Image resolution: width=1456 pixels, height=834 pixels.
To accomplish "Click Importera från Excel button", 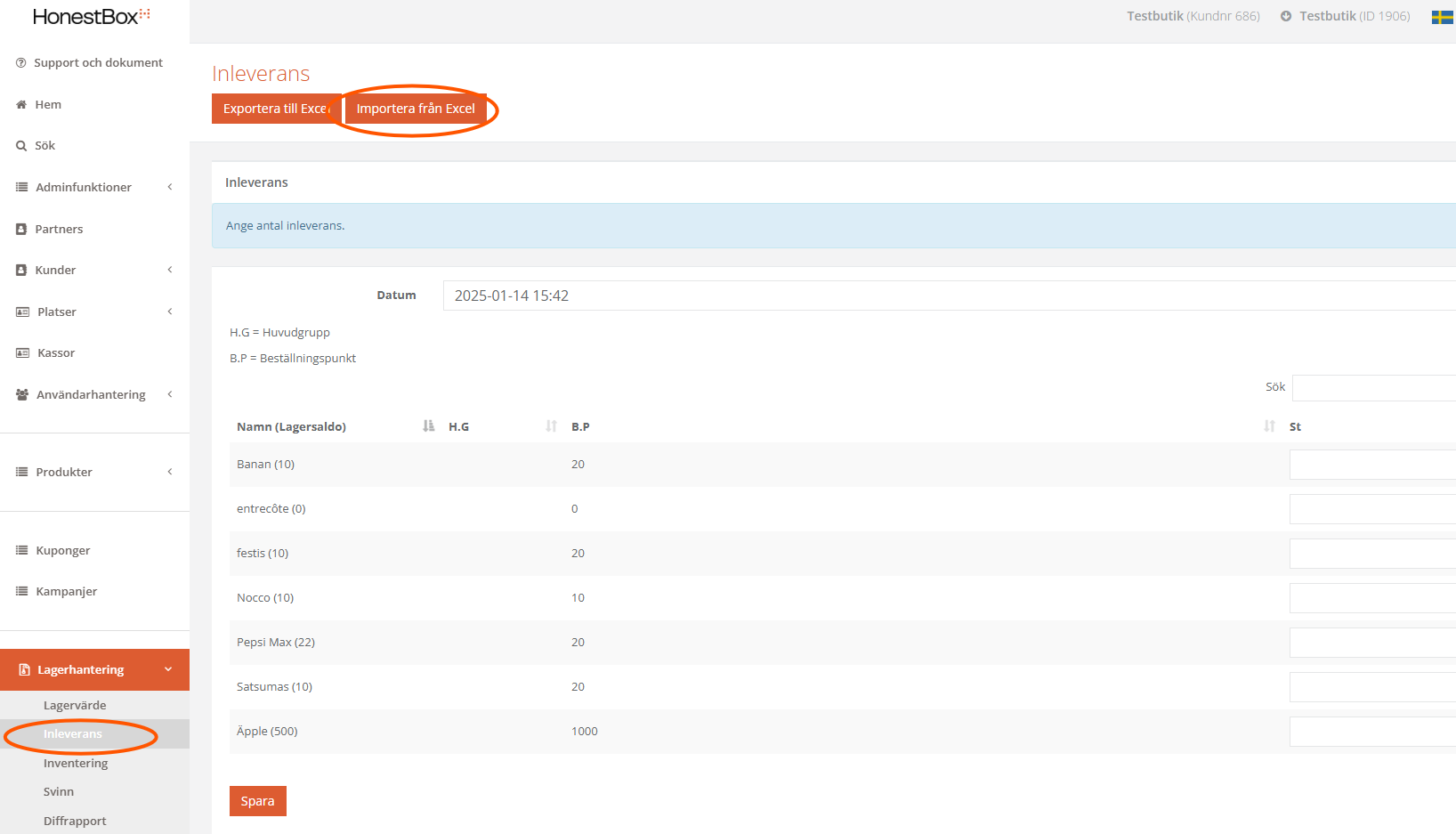I will click(416, 109).
